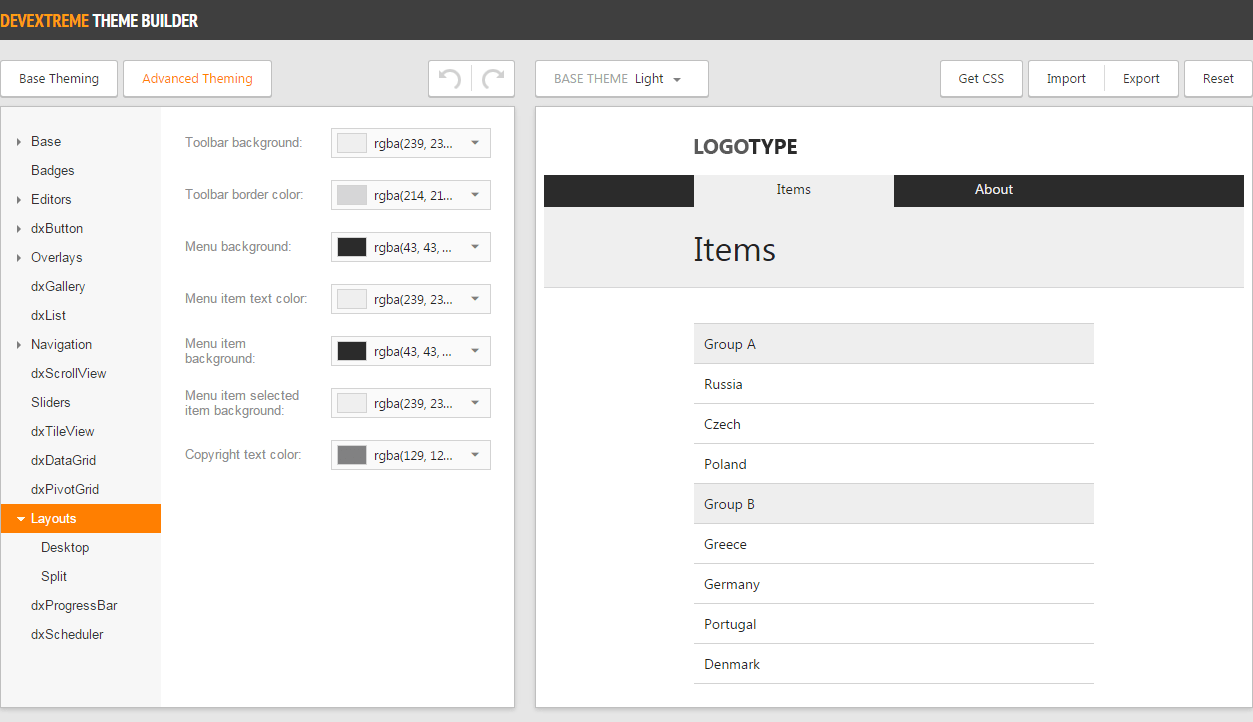Click Group A header in preview list
The height and width of the screenshot is (722, 1253).
point(894,344)
